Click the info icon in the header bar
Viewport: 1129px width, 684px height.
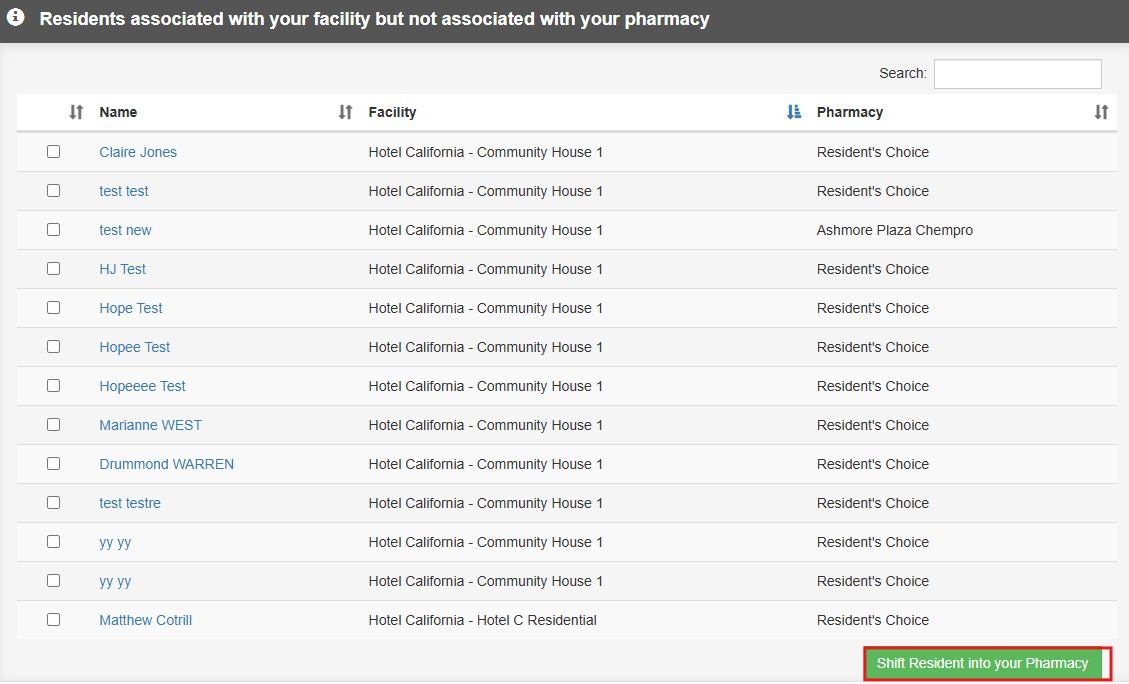14,17
